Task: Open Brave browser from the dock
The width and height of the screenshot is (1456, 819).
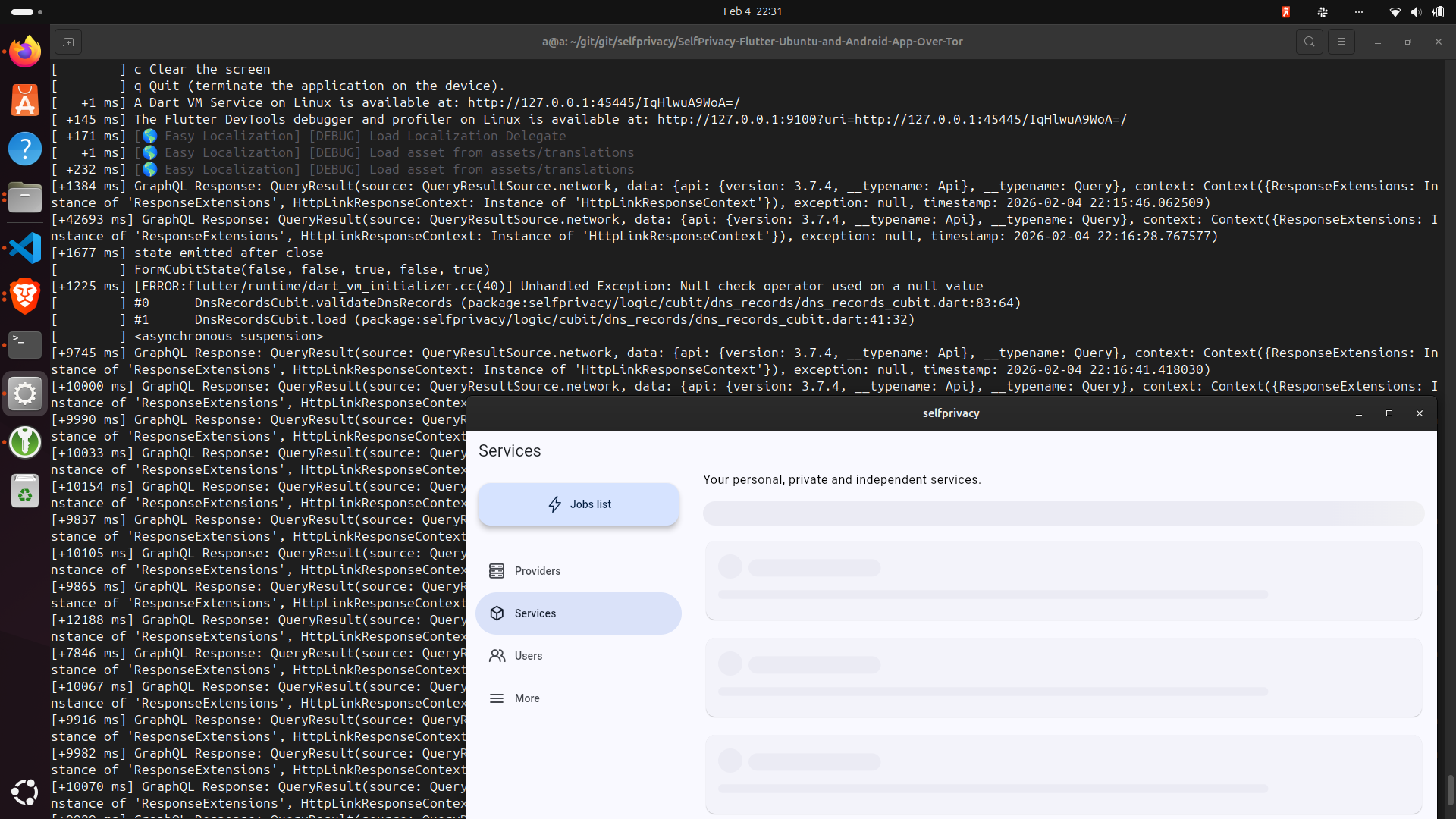Action: pos(25,297)
